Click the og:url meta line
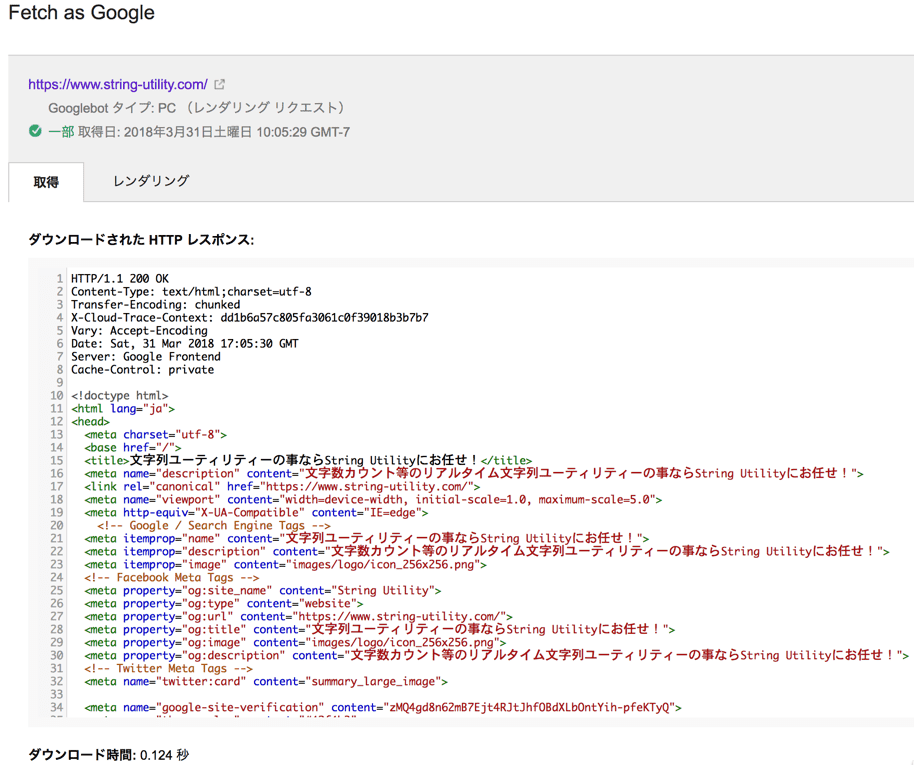The height and width of the screenshot is (765, 914). click(298, 616)
